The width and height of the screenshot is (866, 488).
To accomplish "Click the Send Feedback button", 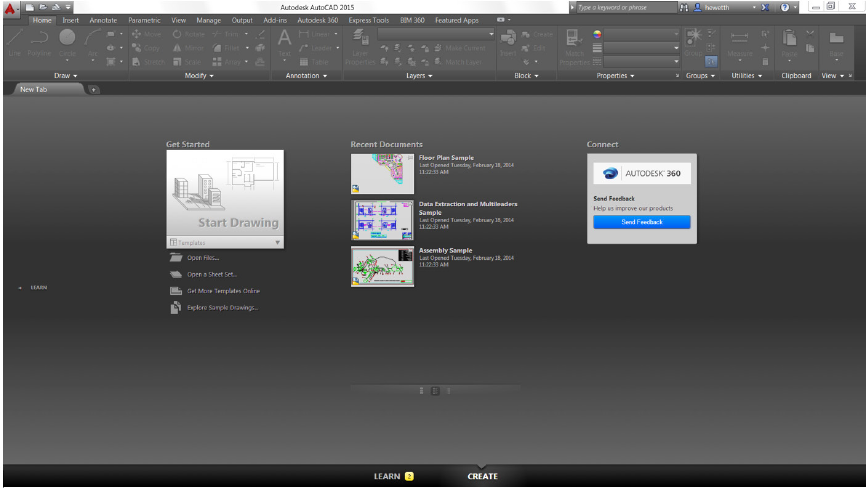I will 642,222.
